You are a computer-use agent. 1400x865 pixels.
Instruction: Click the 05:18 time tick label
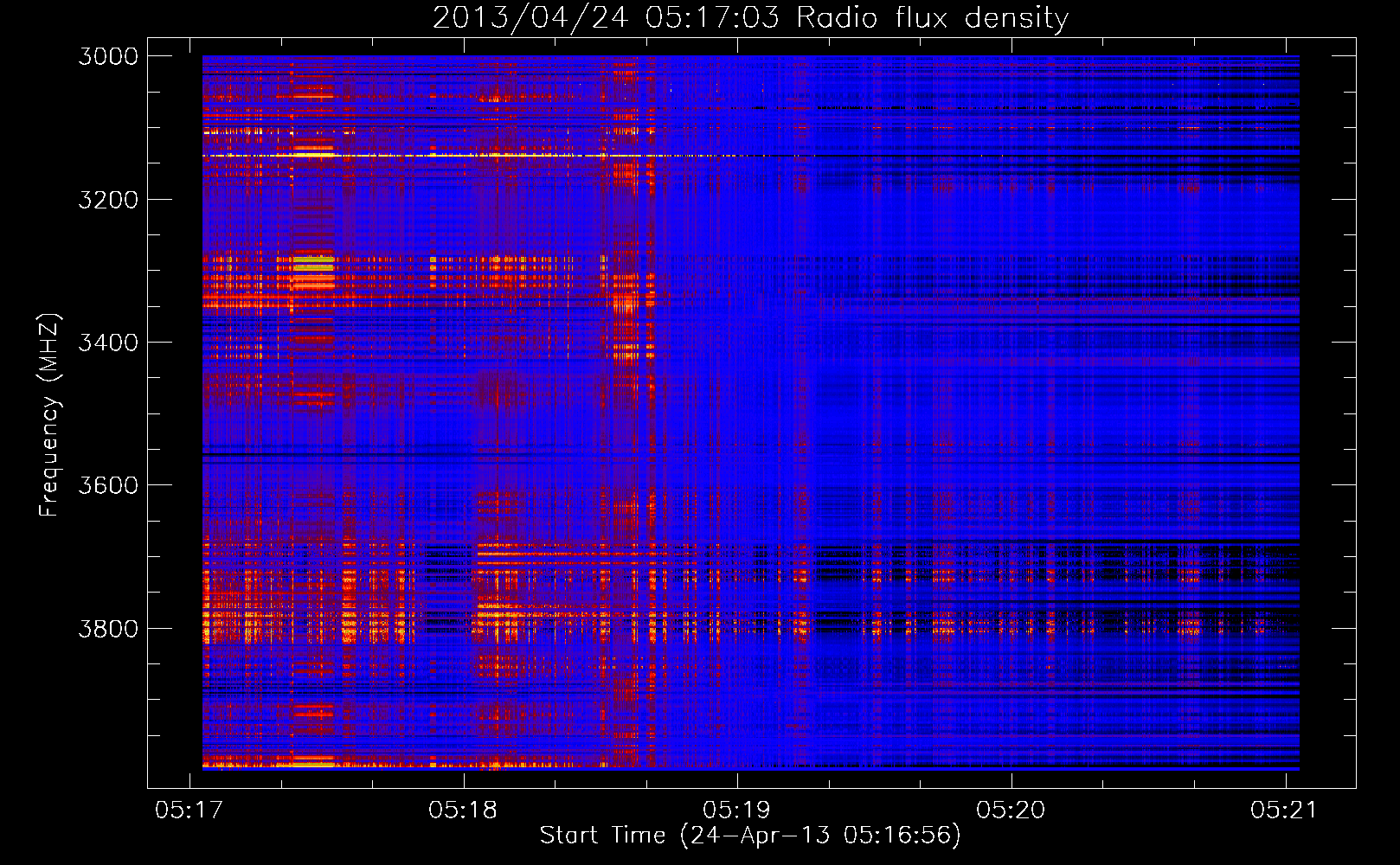463,810
